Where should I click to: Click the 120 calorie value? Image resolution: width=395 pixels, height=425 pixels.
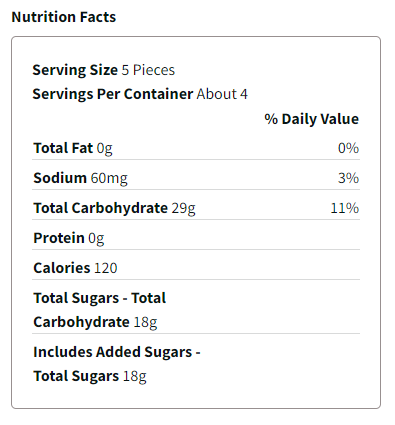pyautogui.click(x=106, y=268)
